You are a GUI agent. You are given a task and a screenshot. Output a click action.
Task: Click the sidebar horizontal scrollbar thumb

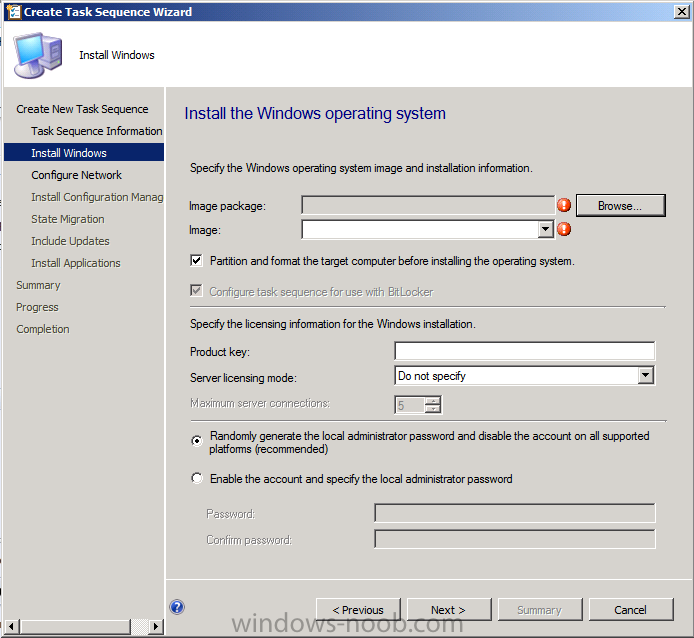tap(75, 626)
